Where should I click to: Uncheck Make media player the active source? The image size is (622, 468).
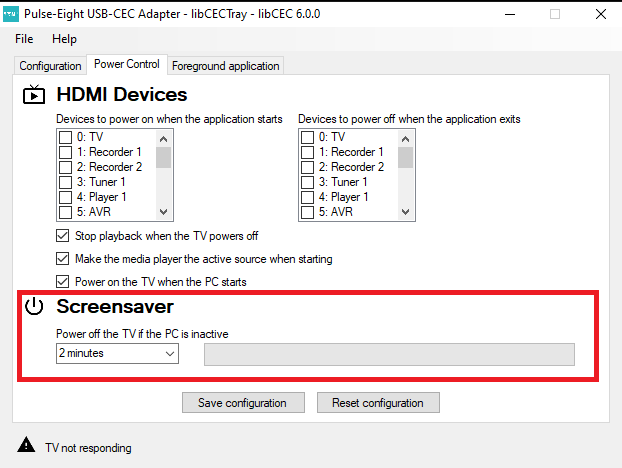[x=64, y=259]
